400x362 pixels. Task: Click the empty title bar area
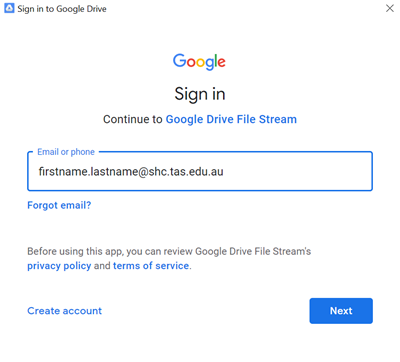click(243, 8)
